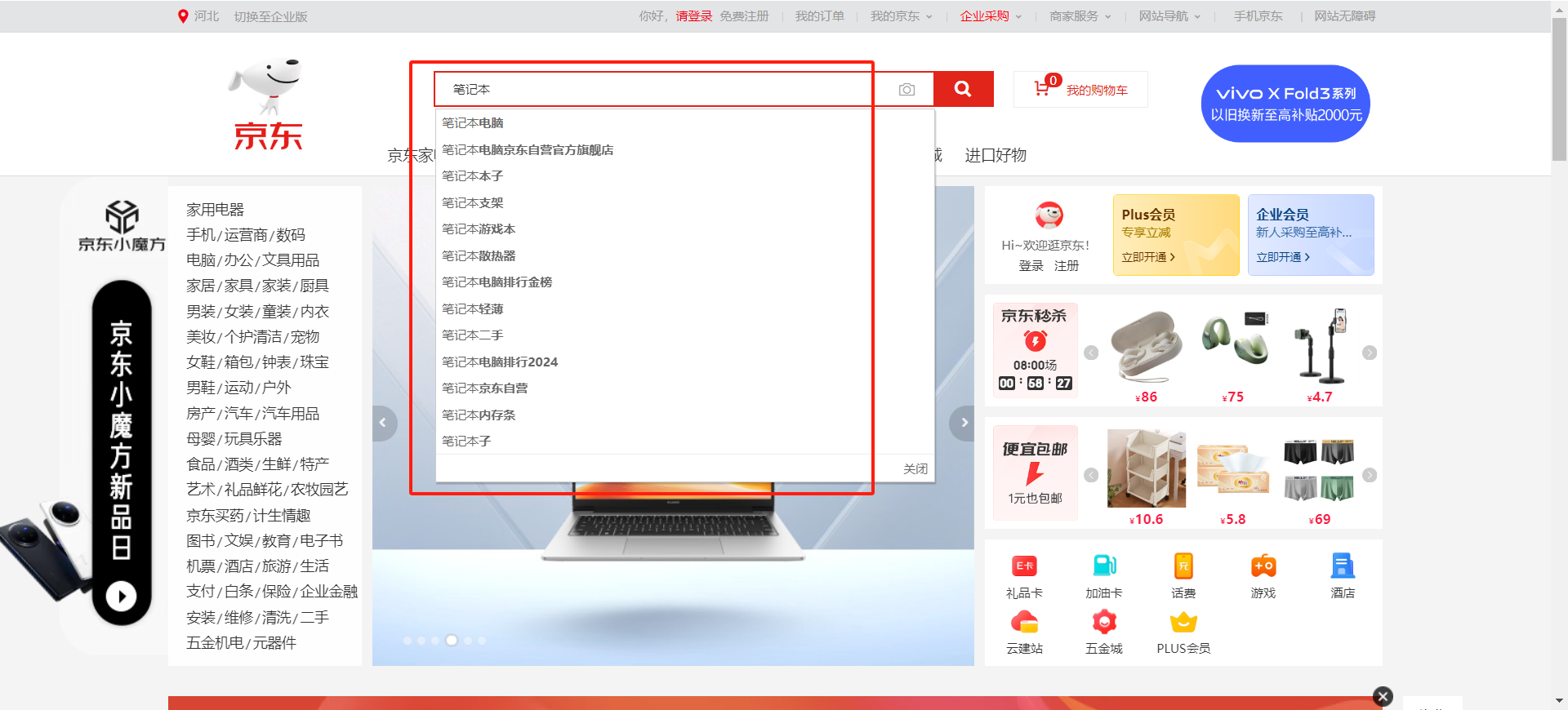This screenshot has height=710, width=1568.
Task: Open 进口好物 navigation tab
Action: click(x=996, y=155)
